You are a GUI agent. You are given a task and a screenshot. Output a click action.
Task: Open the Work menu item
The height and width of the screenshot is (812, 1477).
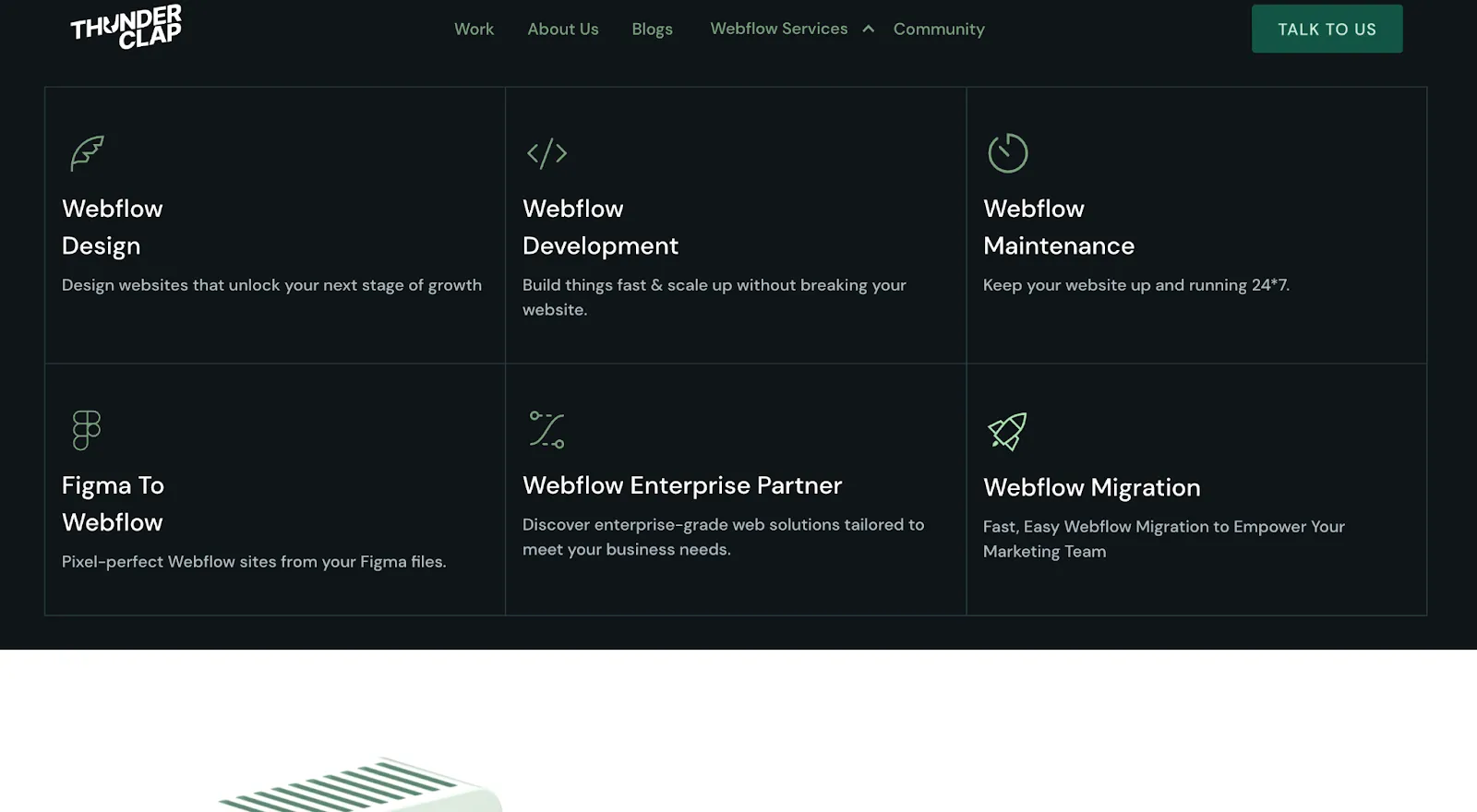point(474,29)
